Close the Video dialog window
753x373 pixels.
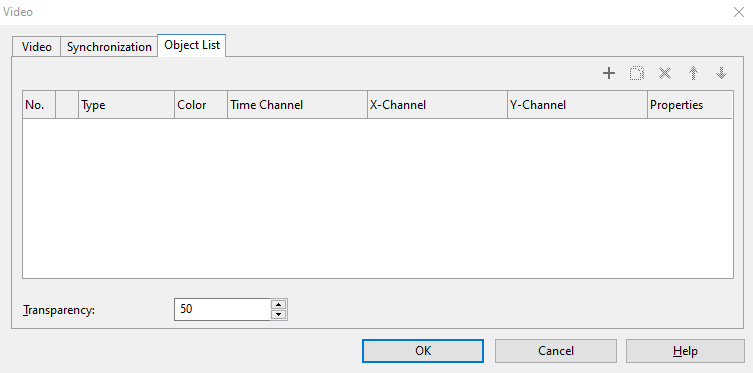coord(739,12)
